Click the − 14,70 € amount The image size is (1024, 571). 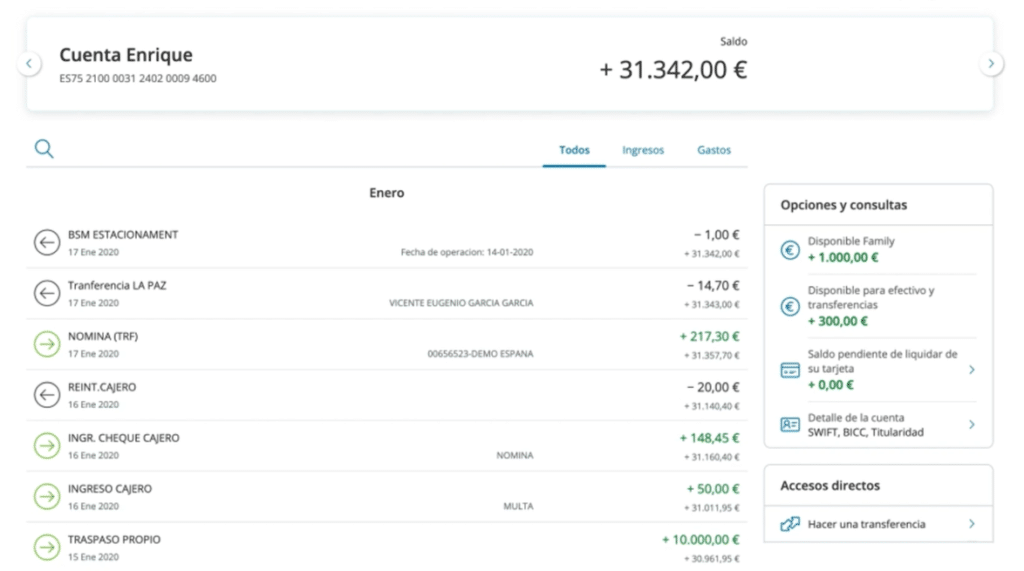[713, 286]
